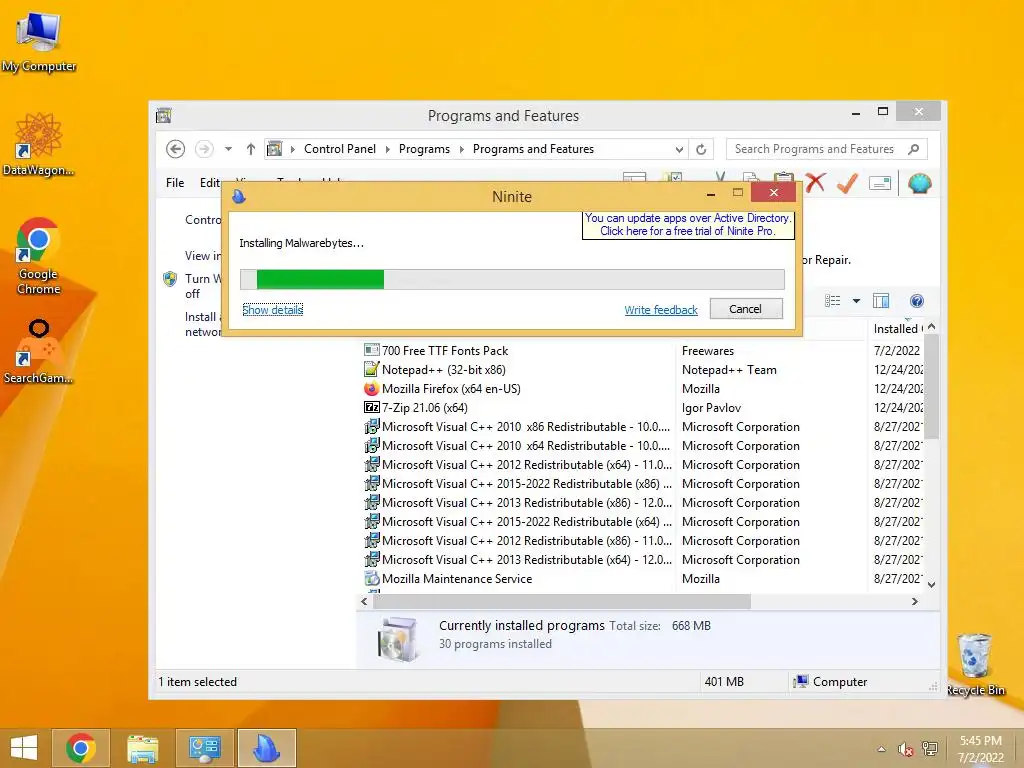The width and height of the screenshot is (1024, 768).
Task: Click the change view list icon
Action: (x=833, y=301)
